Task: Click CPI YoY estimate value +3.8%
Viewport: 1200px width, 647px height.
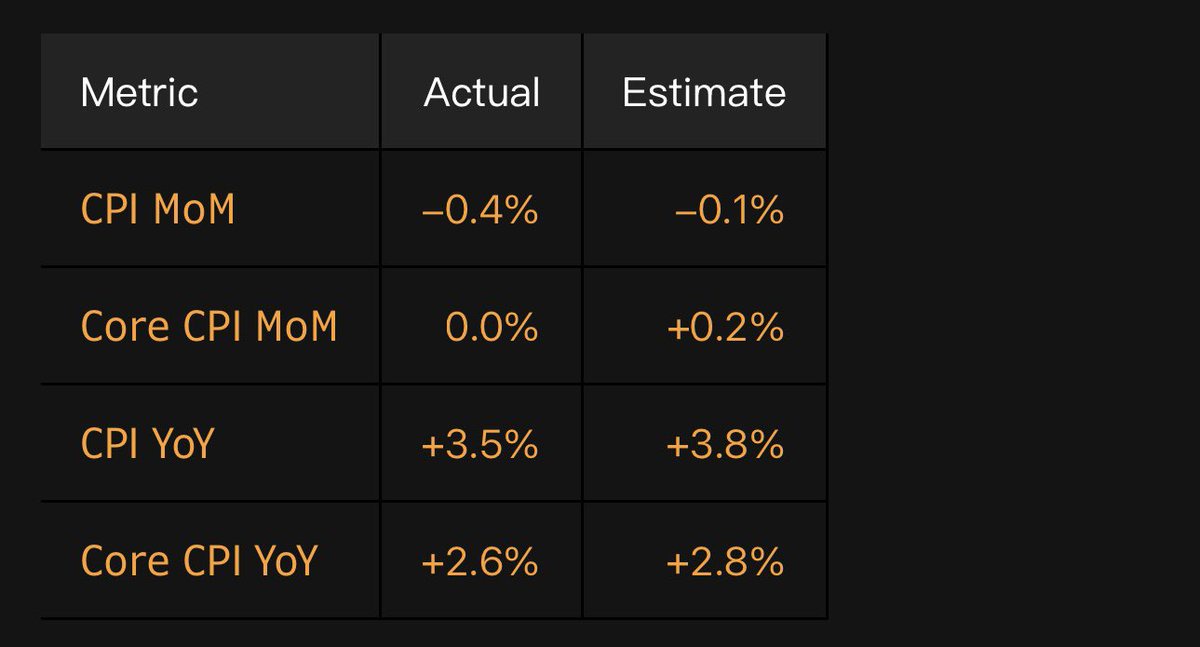Action: (x=725, y=444)
